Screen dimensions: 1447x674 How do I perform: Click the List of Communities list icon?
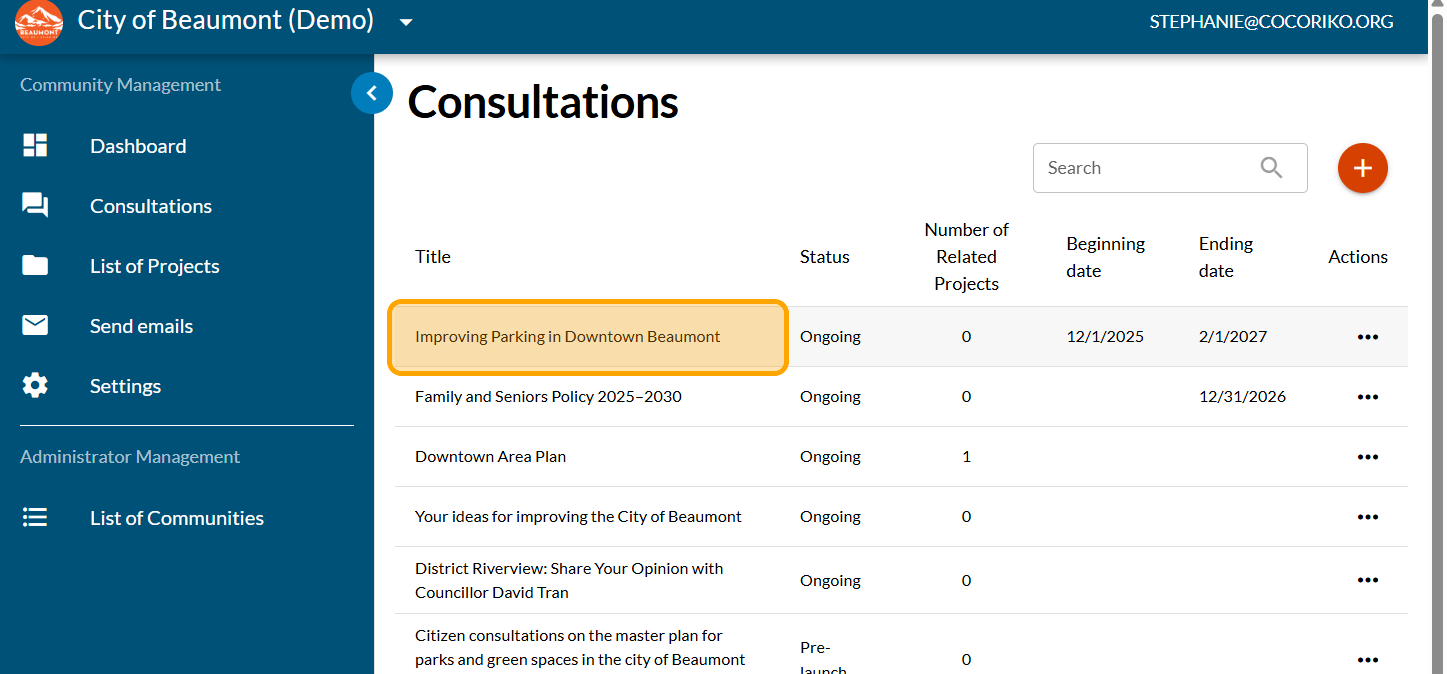[35, 518]
